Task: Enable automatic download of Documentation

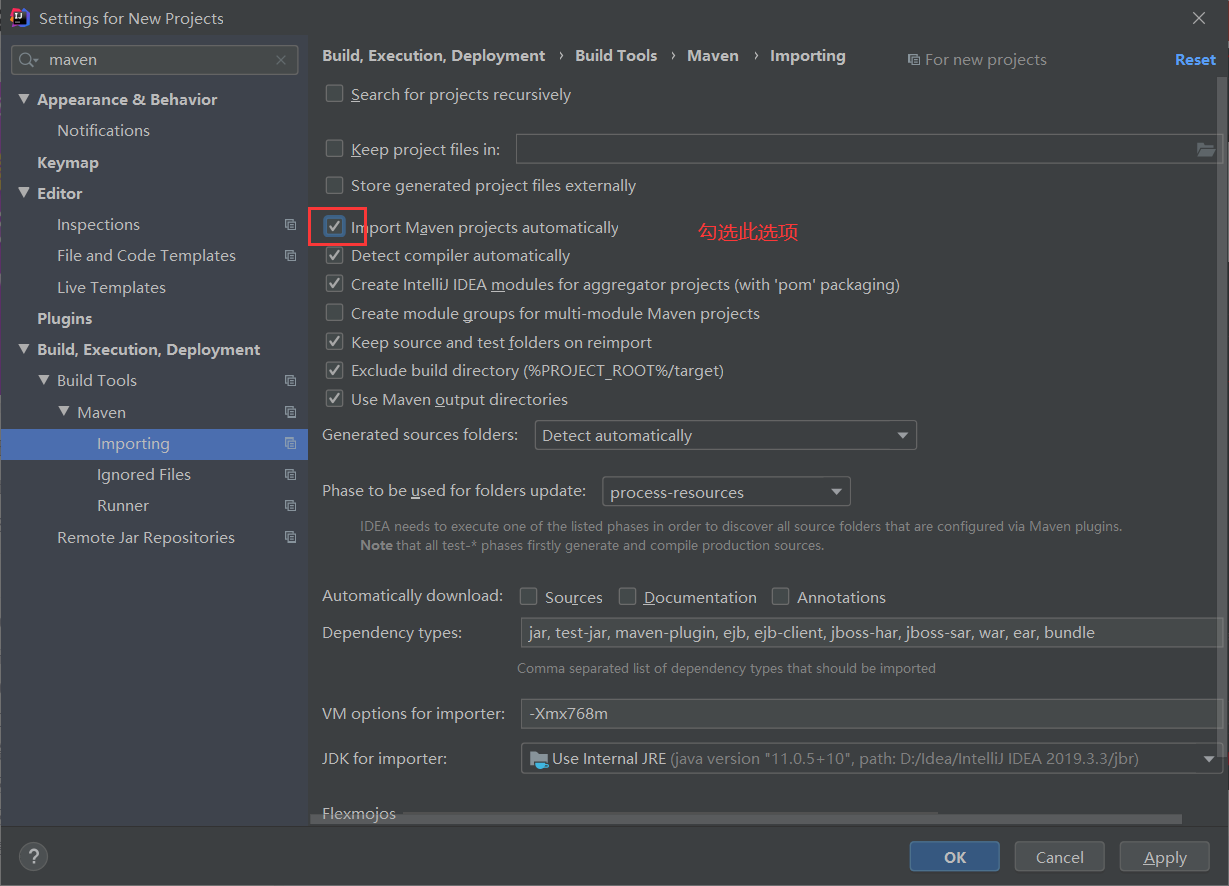Action: click(628, 597)
